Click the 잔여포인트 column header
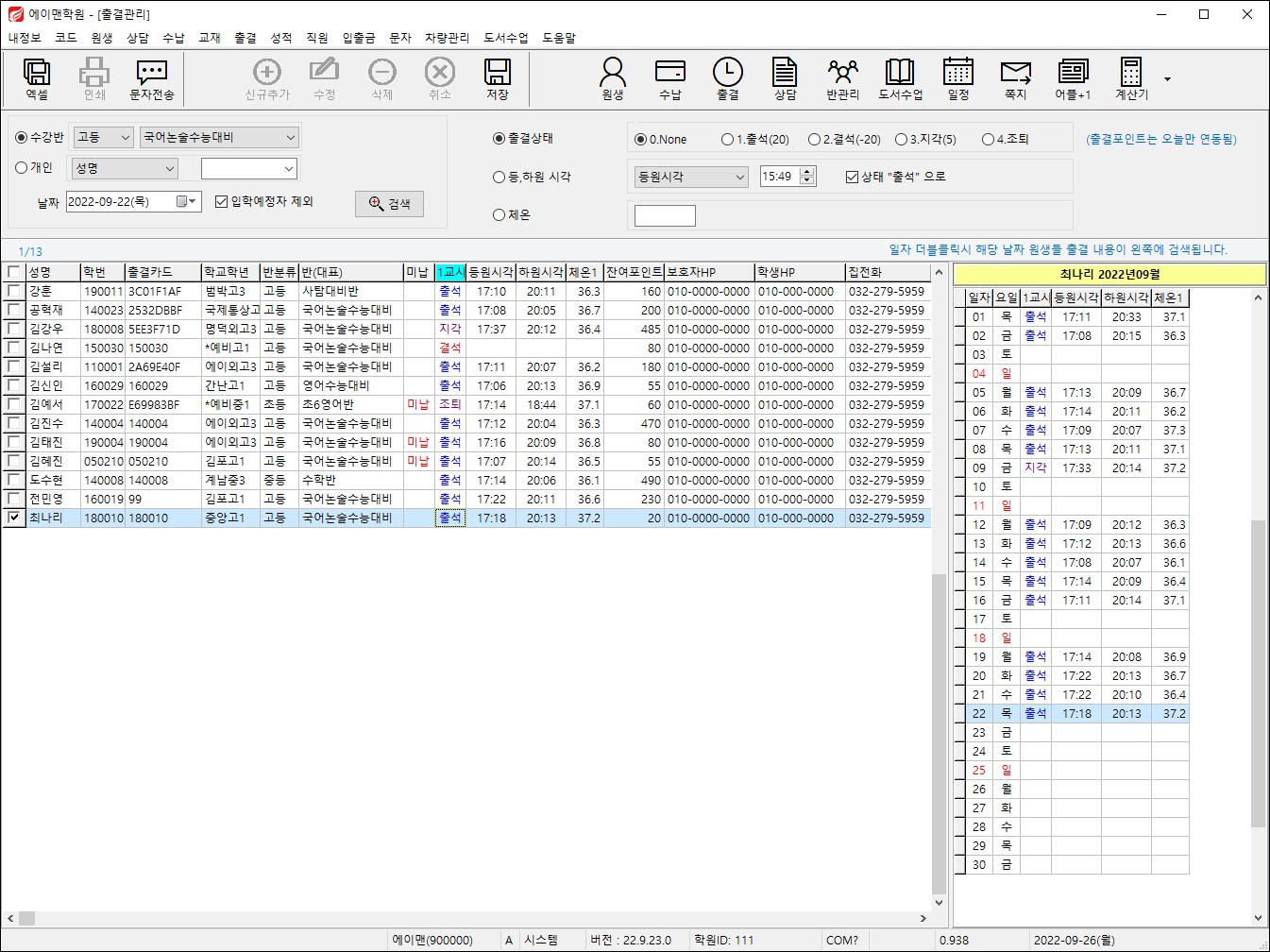 point(634,272)
